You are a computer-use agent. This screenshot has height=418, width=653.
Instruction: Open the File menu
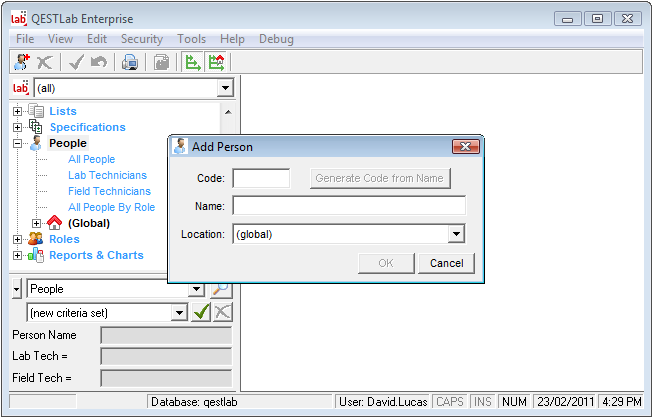pos(25,39)
